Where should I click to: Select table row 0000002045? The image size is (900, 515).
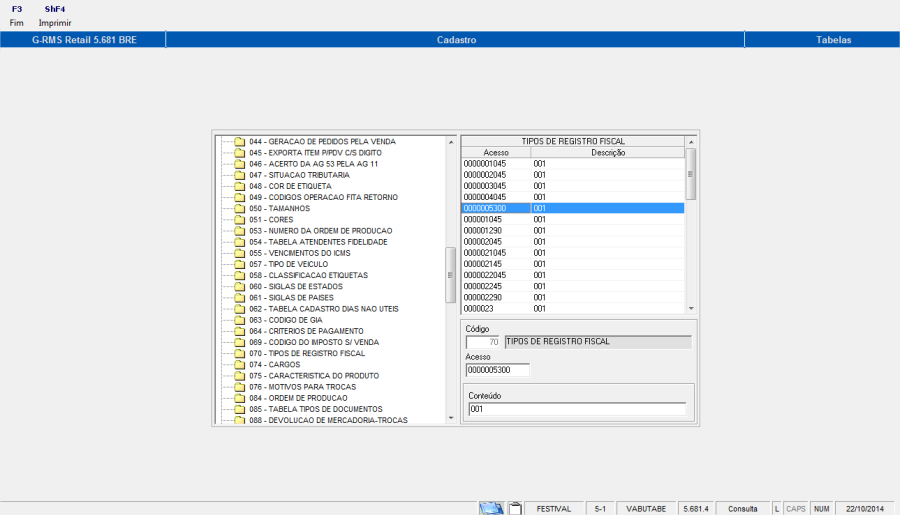(x=573, y=175)
